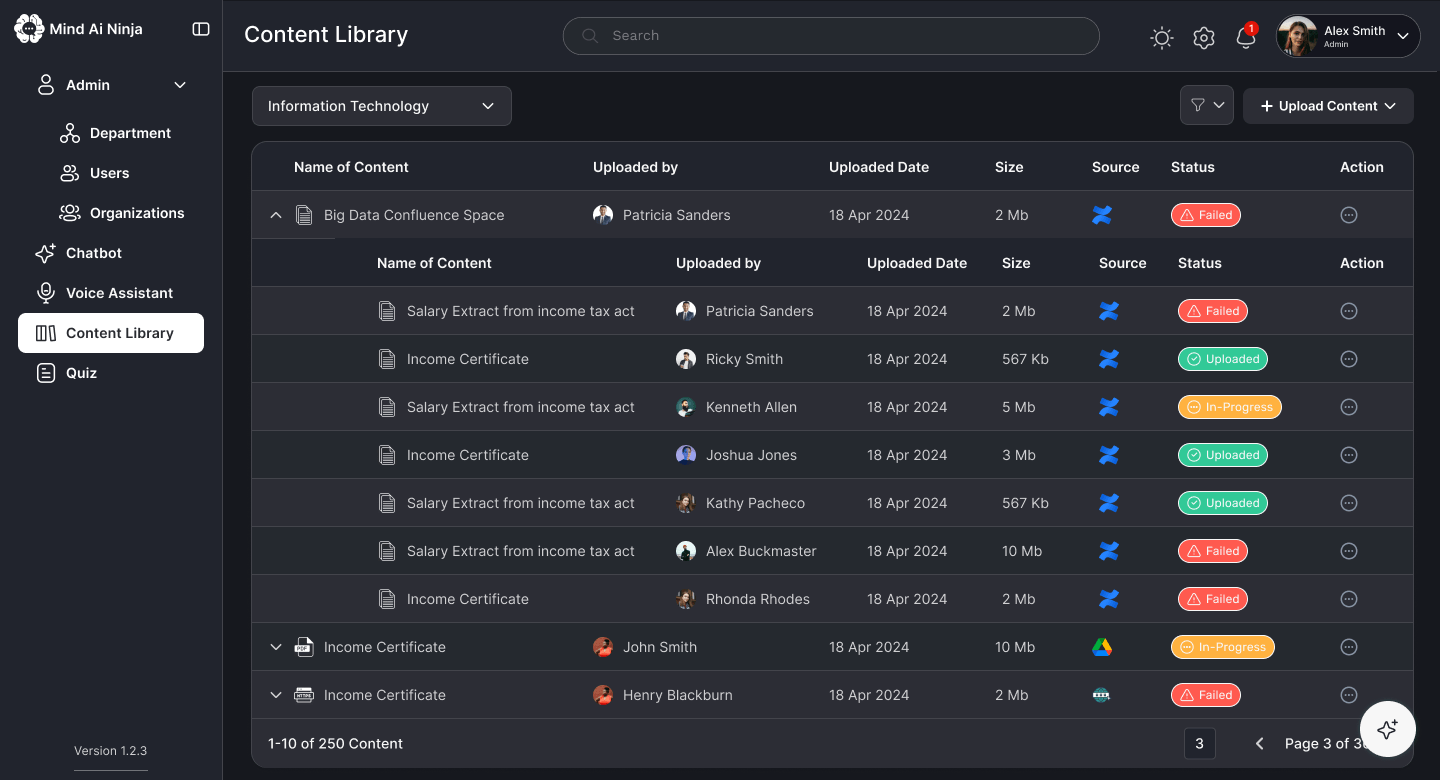This screenshot has width=1440, height=780.
Task: Open Upload Content dropdown
Action: click(x=1328, y=106)
